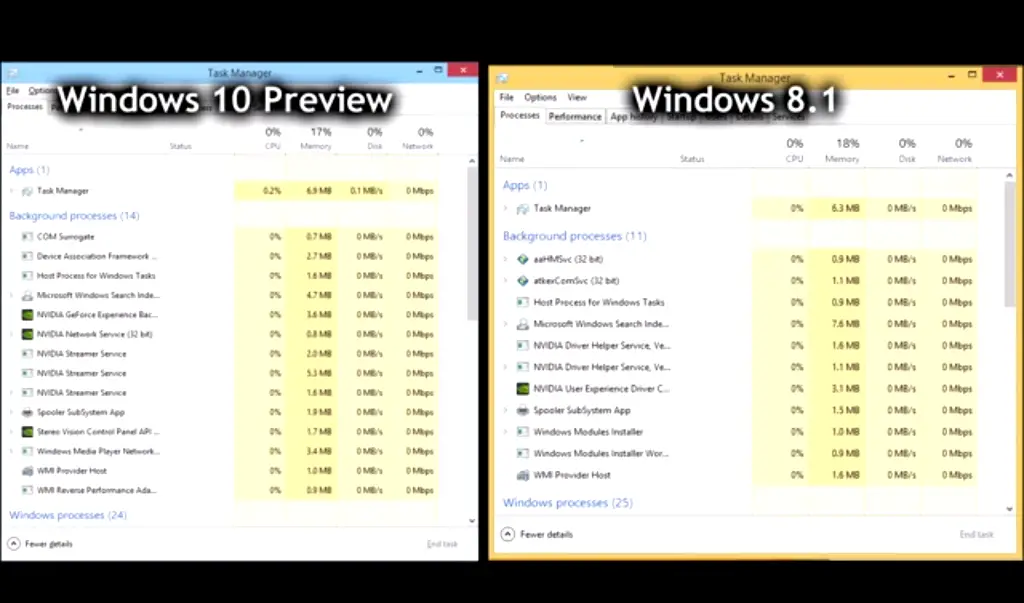Click End task in Windows 10 Preview window
1024x603 pixels.
[x=442, y=544]
